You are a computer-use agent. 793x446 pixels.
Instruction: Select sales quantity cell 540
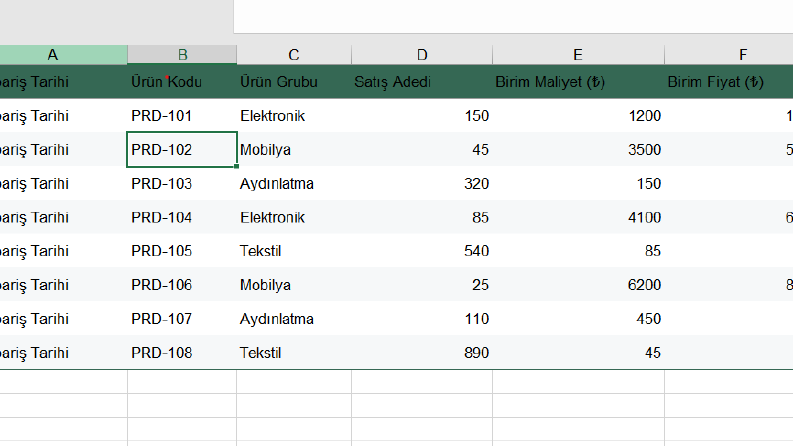point(422,251)
